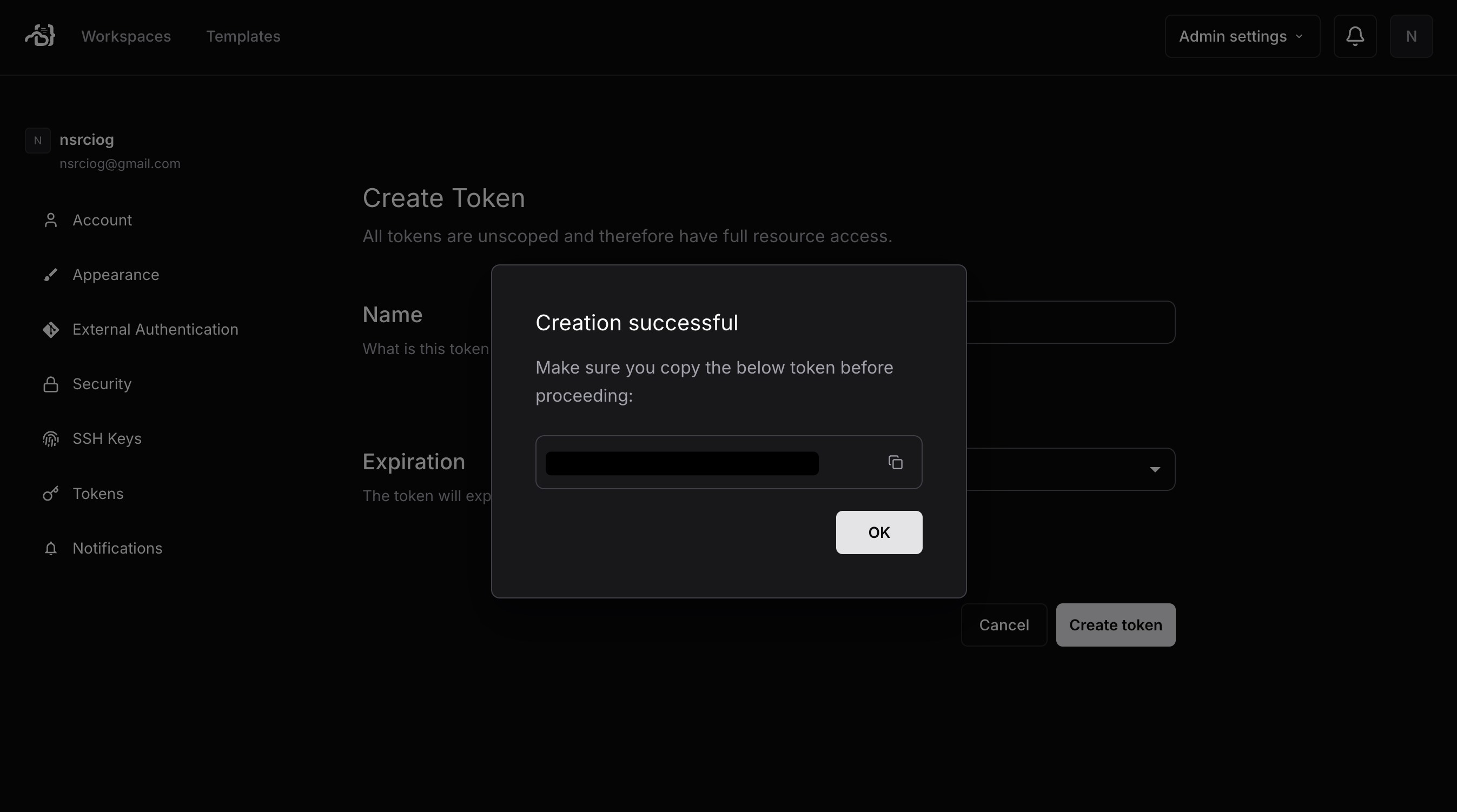Open SSH Keys via fingerprint icon
This screenshot has width=1457, height=812.
[51, 439]
